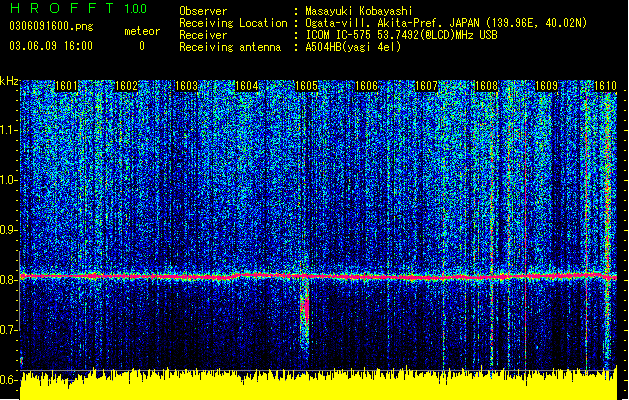Click the 1601 time marker label
Viewport: 629px width, 400px height.
[66, 86]
